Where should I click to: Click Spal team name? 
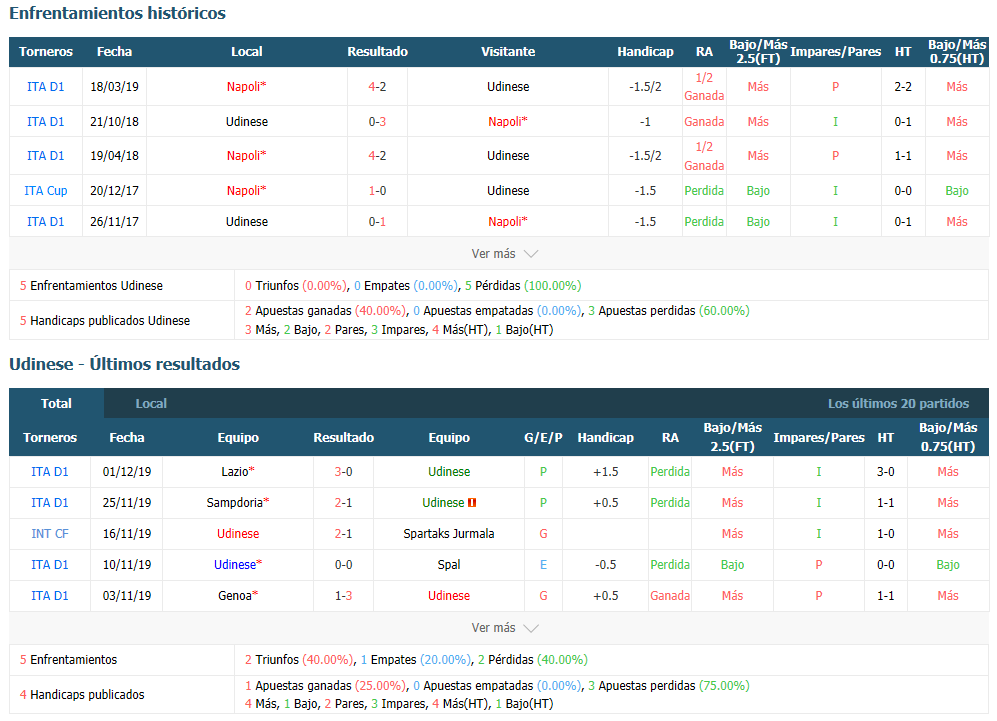449,564
